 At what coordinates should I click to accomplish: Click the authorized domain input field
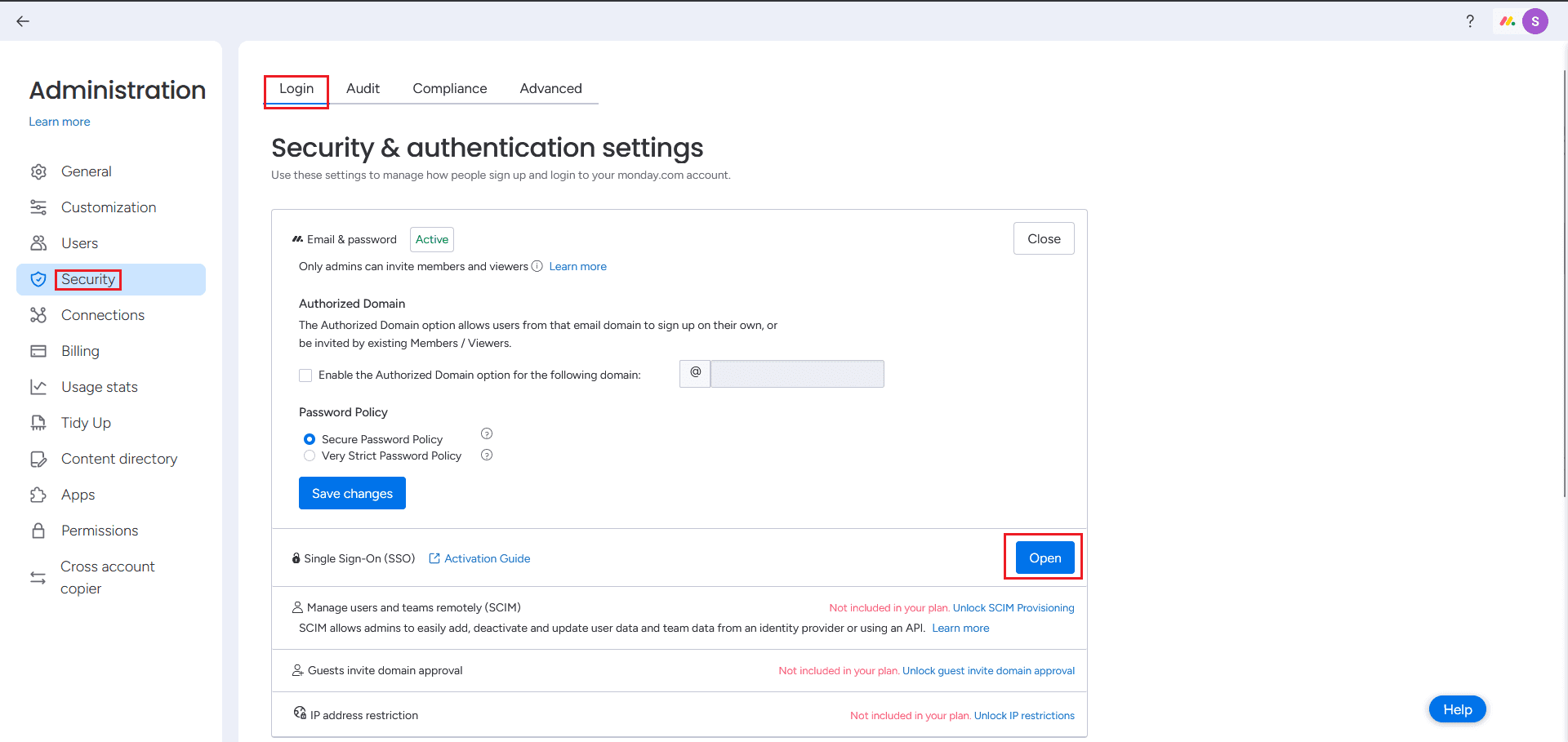797,374
